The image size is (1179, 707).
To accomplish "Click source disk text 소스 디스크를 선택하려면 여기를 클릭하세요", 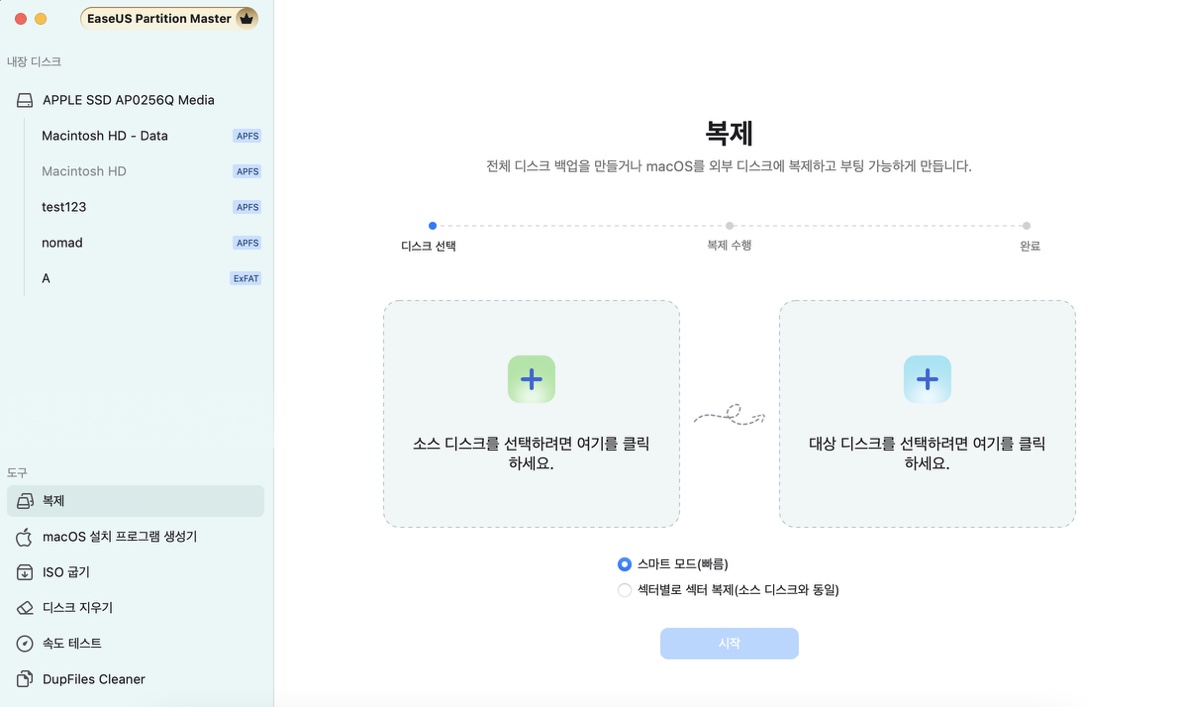I will tap(531, 454).
